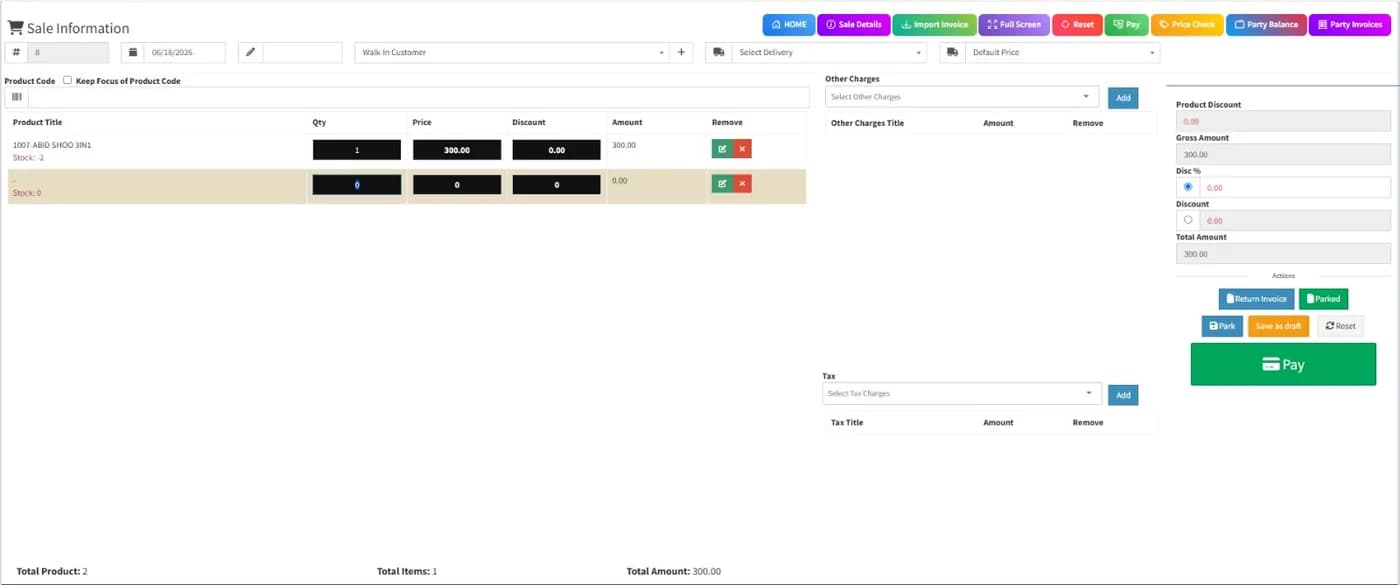
Task: Click the Return Invoice button
Action: 1256,299
